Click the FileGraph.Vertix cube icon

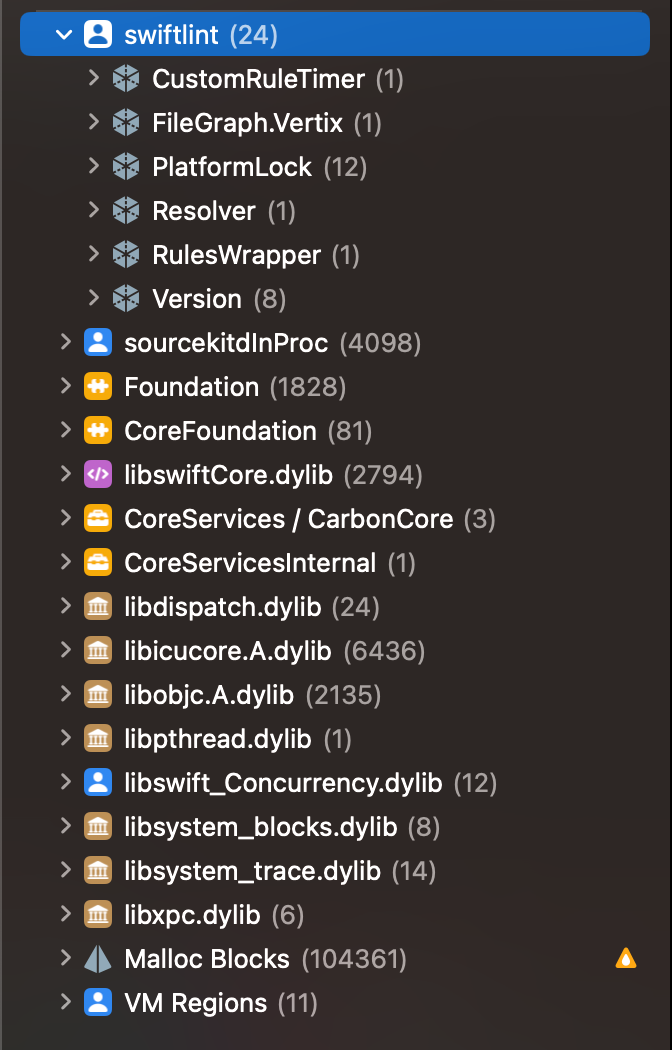tap(126, 123)
